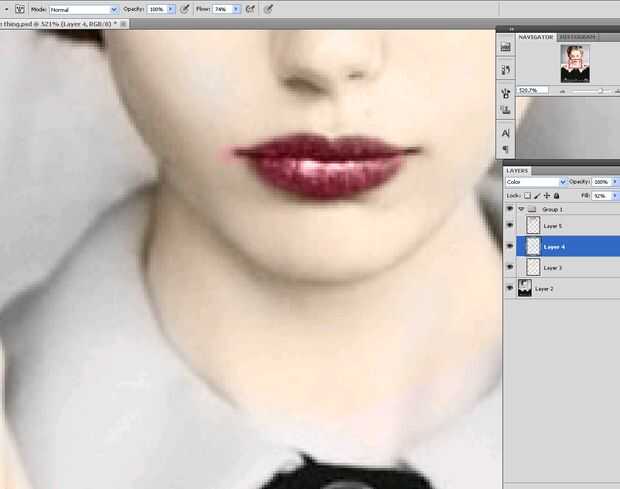Click the Navigator zoom percentage field
This screenshot has height=489, width=620.
coord(533,91)
